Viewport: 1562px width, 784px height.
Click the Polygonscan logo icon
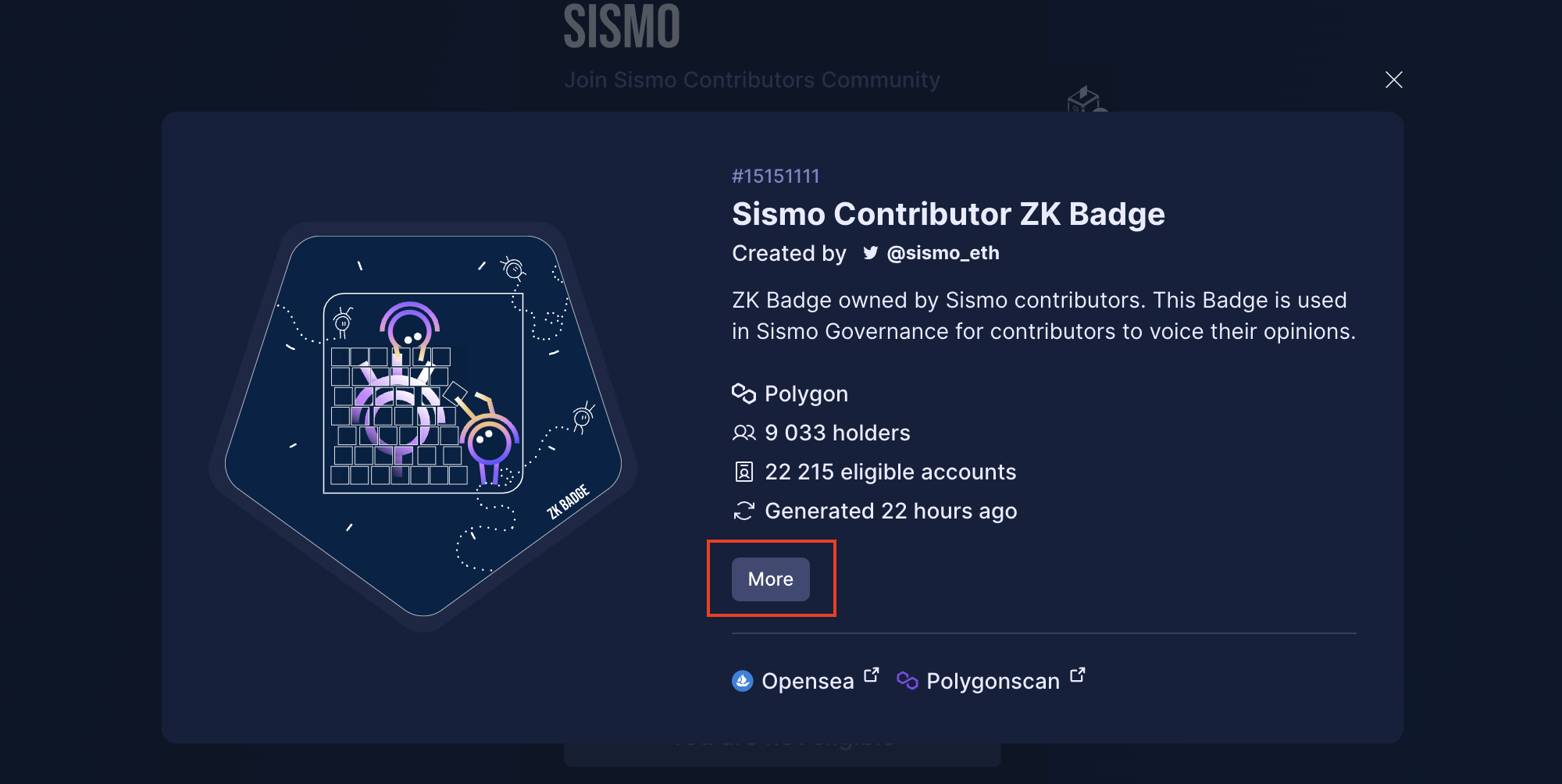pos(908,681)
